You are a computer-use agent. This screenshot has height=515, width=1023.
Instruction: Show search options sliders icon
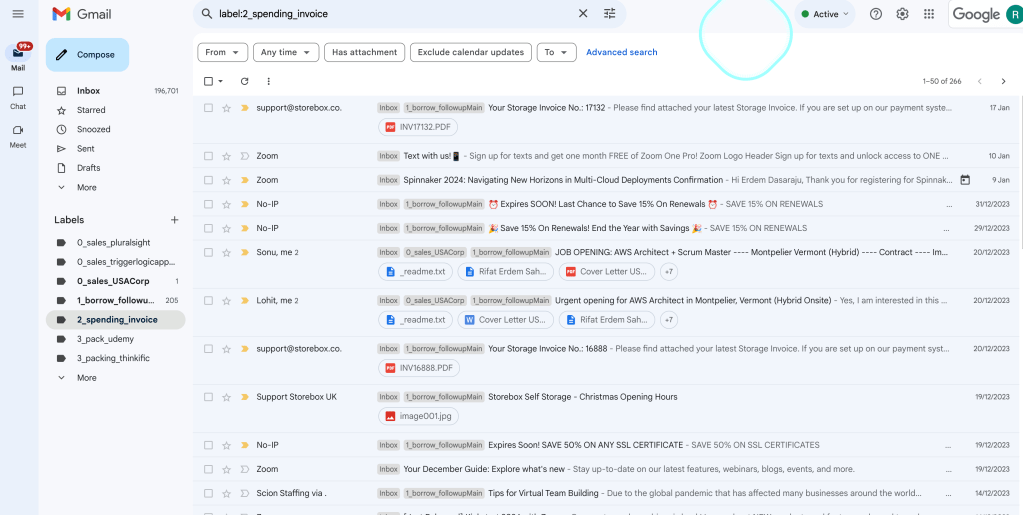point(609,14)
